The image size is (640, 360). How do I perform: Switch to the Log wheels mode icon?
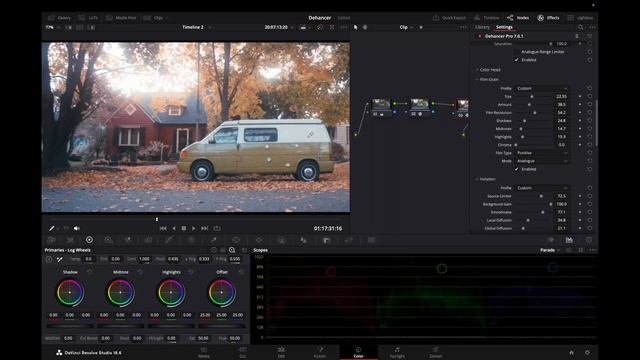click(232, 250)
